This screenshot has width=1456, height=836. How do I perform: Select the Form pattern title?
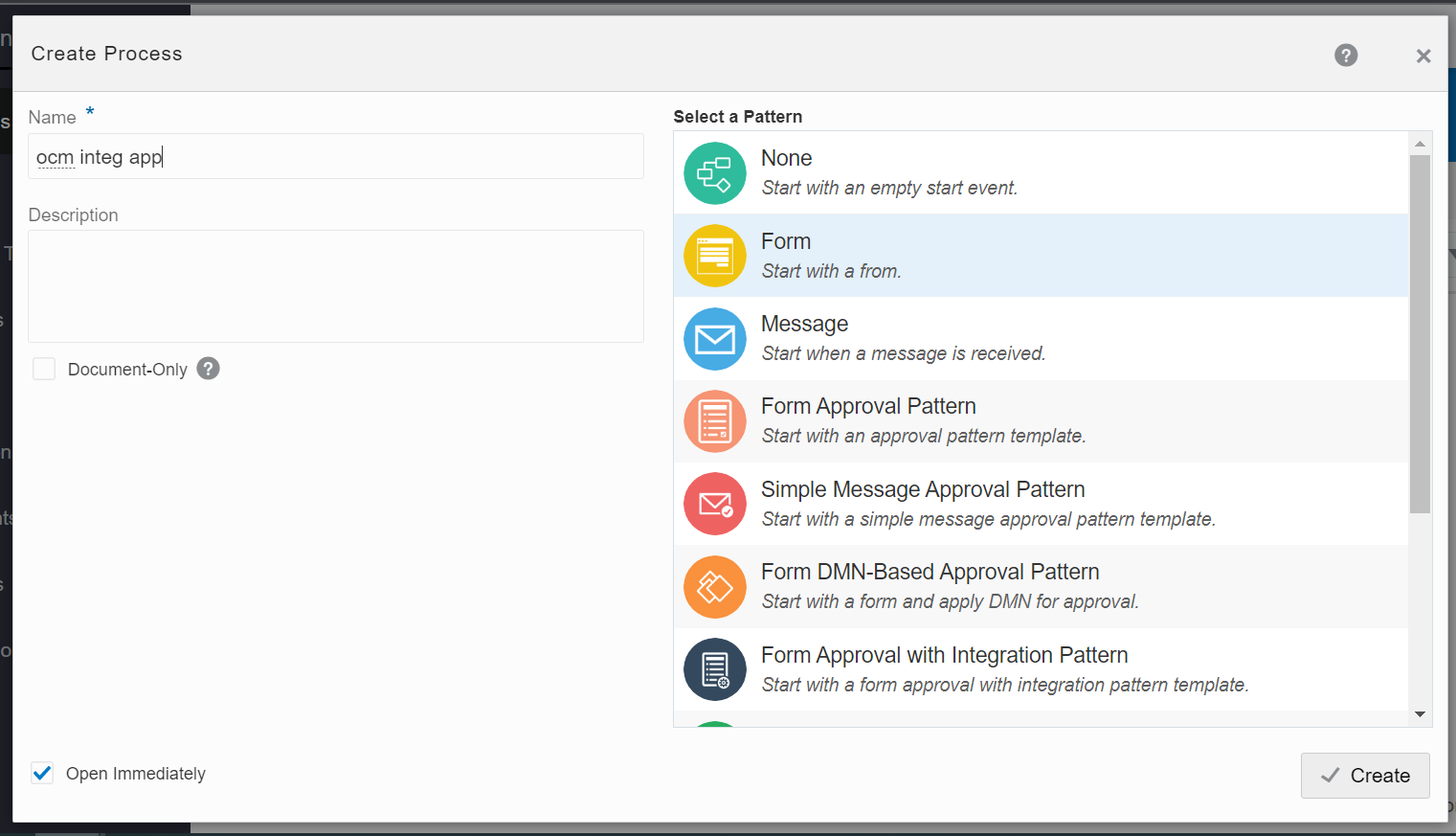[x=786, y=241]
